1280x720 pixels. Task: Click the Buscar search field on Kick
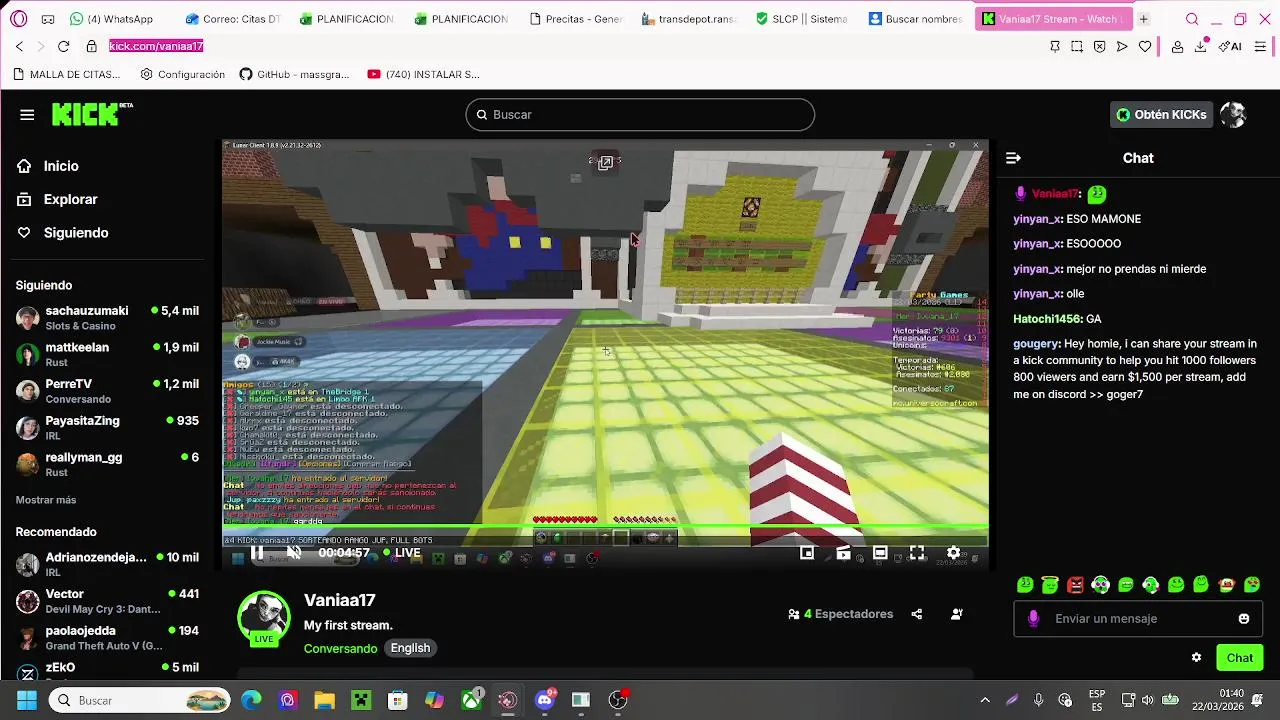click(640, 114)
